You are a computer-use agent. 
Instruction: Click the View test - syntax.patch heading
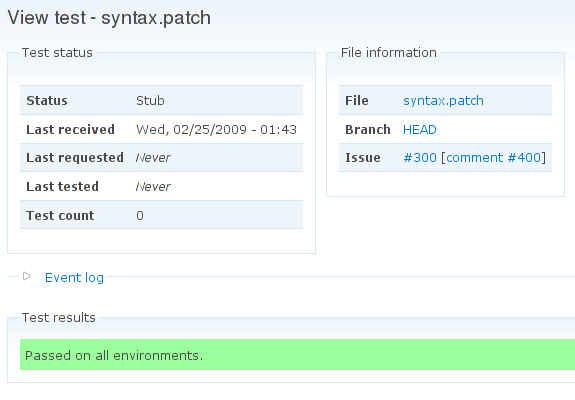109,18
